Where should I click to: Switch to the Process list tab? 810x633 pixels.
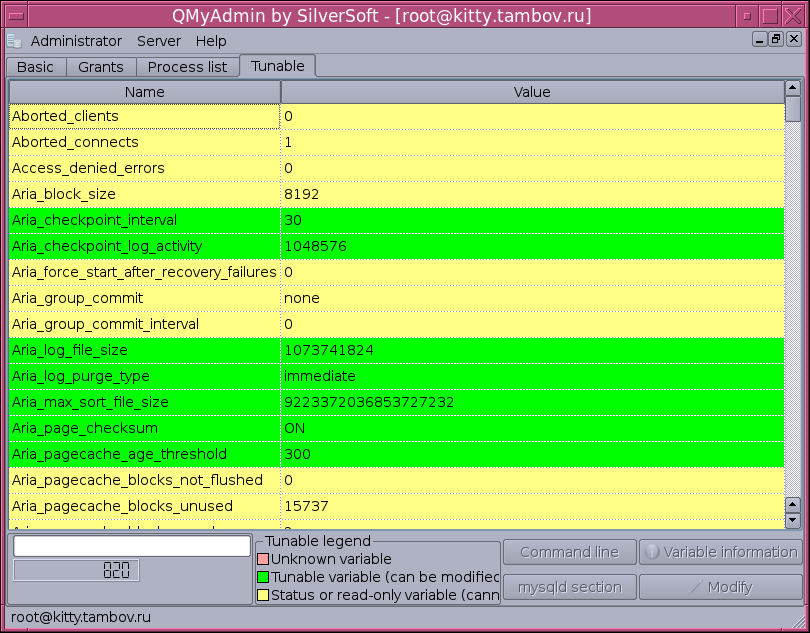click(x=187, y=67)
